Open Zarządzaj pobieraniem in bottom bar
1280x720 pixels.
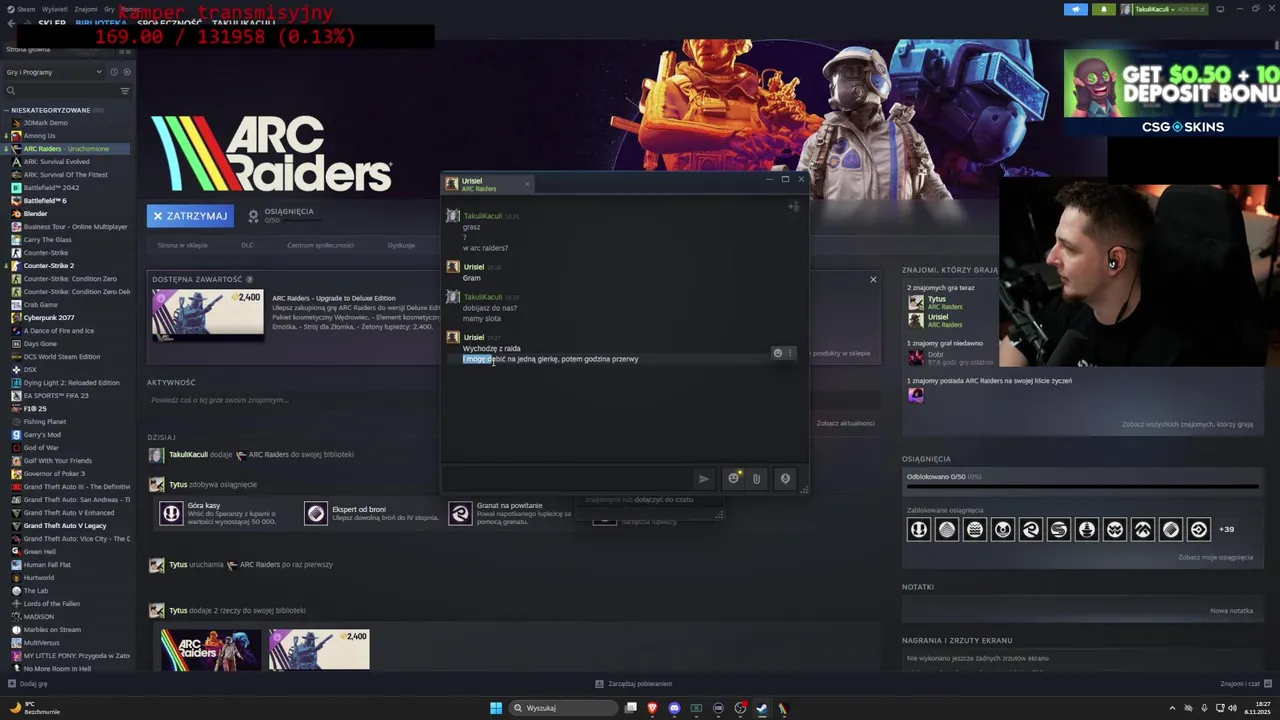[634, 684]
